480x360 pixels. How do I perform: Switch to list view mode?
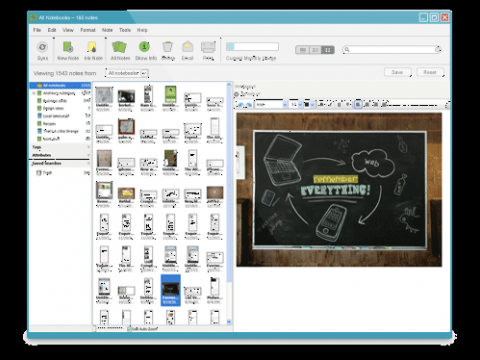click(303, 50)
